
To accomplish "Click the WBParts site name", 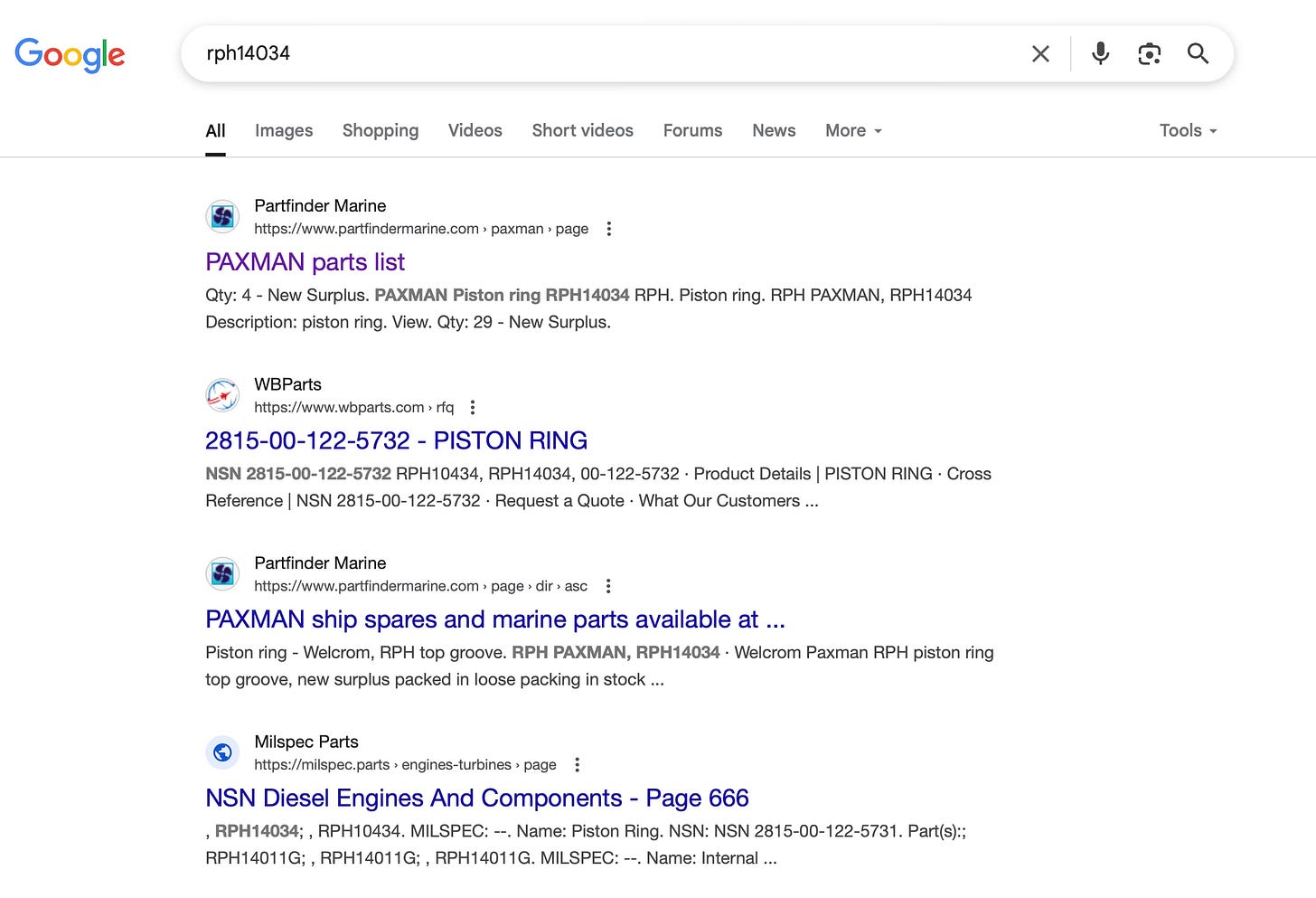I will tap(287, 384).
